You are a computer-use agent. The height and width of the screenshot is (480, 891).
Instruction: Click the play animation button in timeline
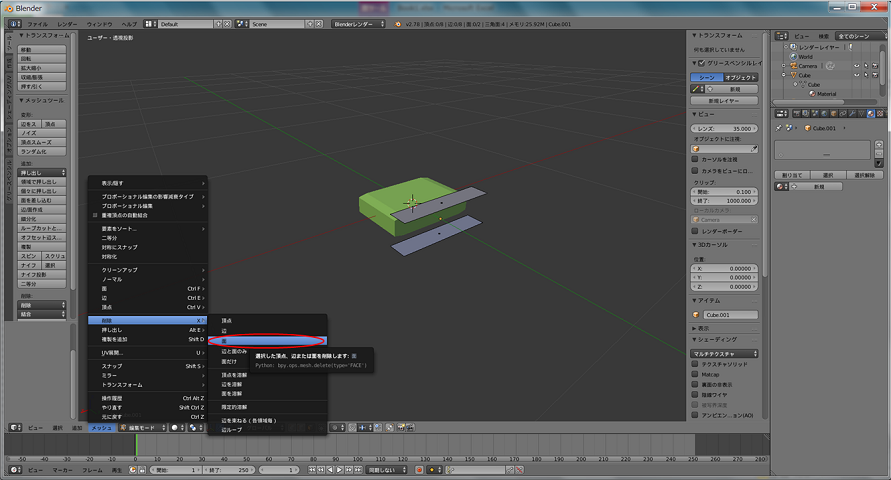point(341,469)
